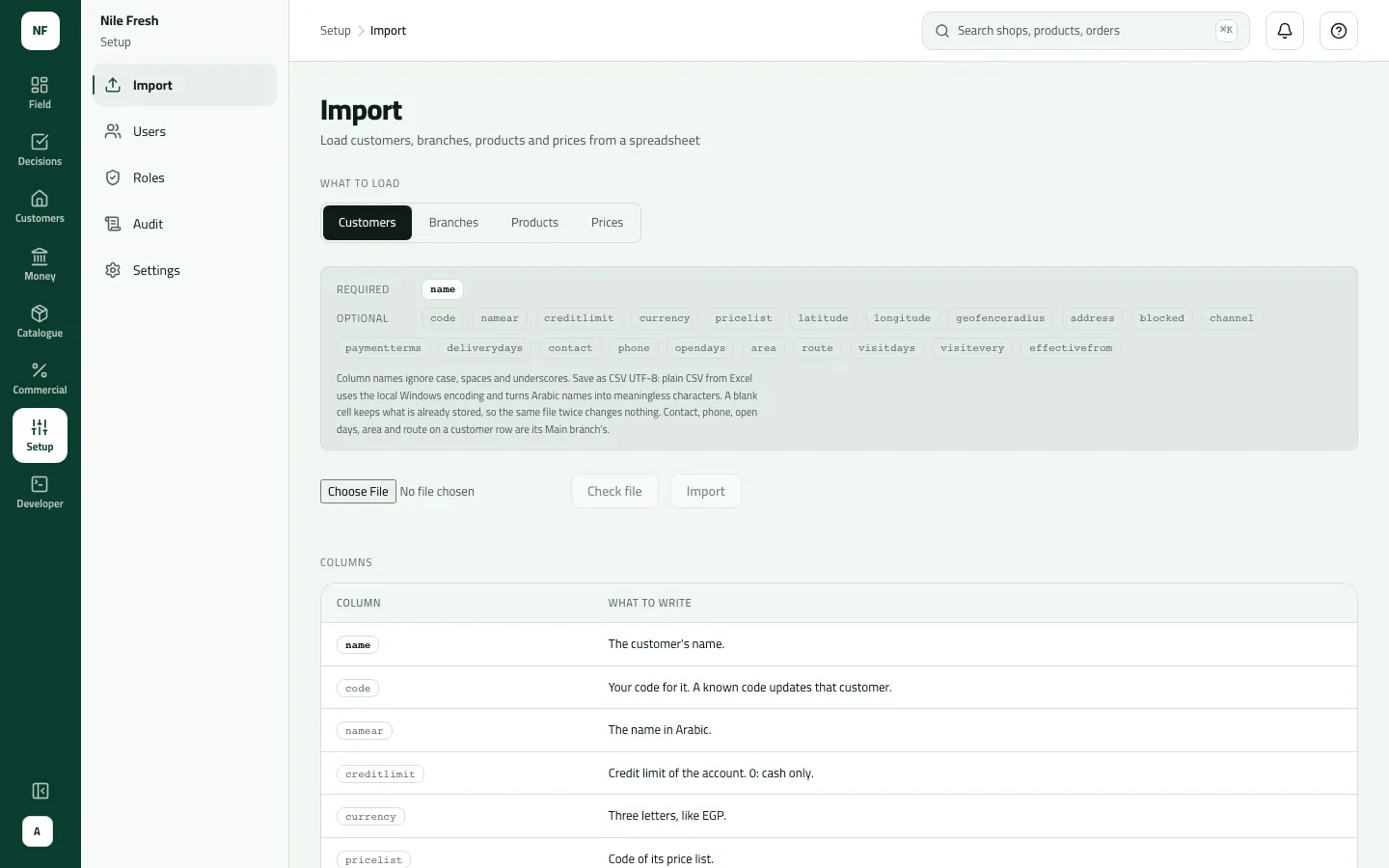Open the notifications bell
The height and width of the screenshot is (868, 1389).
(x=1285, y=31)
